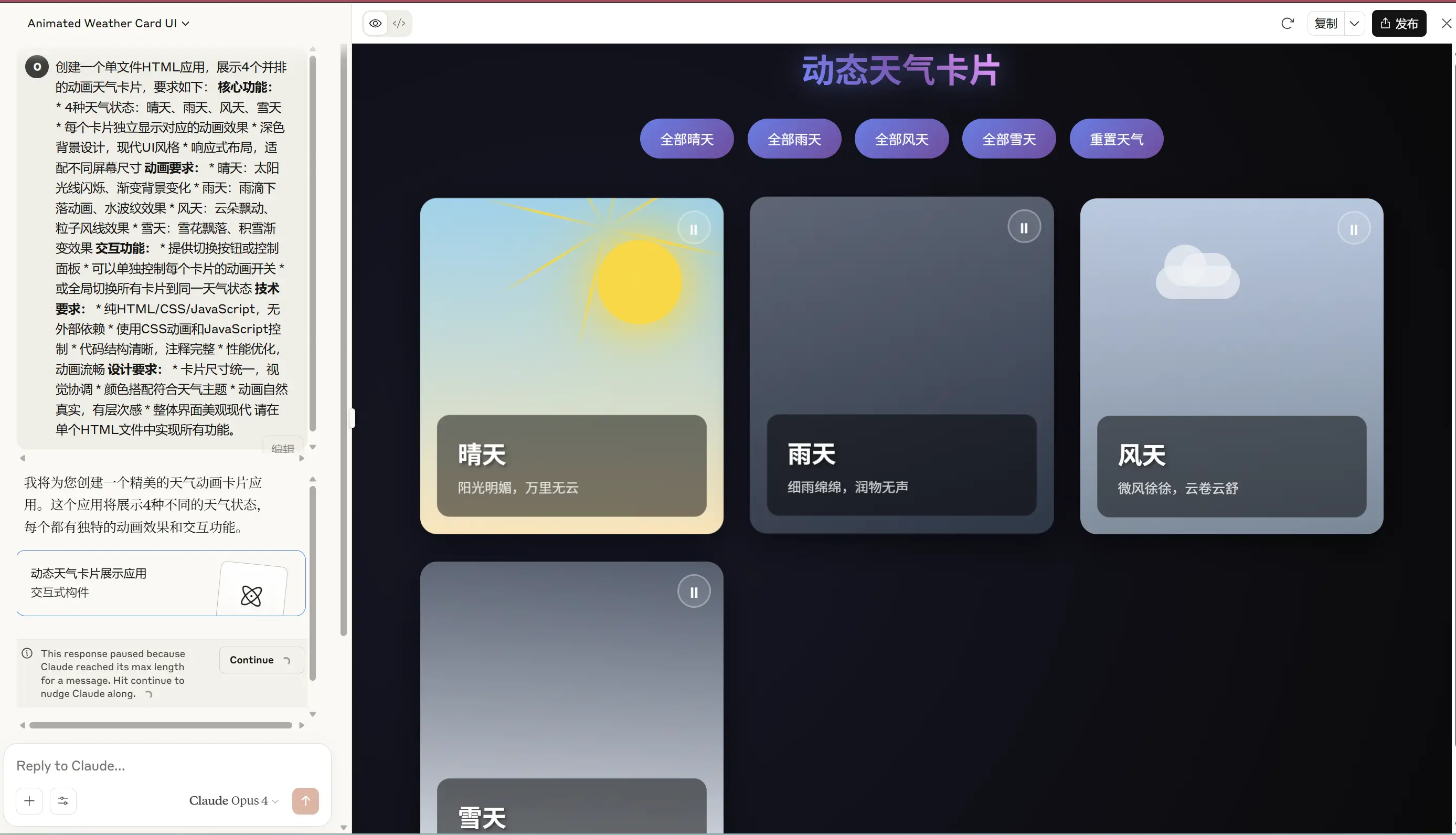Publish with the 发布 button
Screen dimensions: 1456x835
pos(1399,24)
